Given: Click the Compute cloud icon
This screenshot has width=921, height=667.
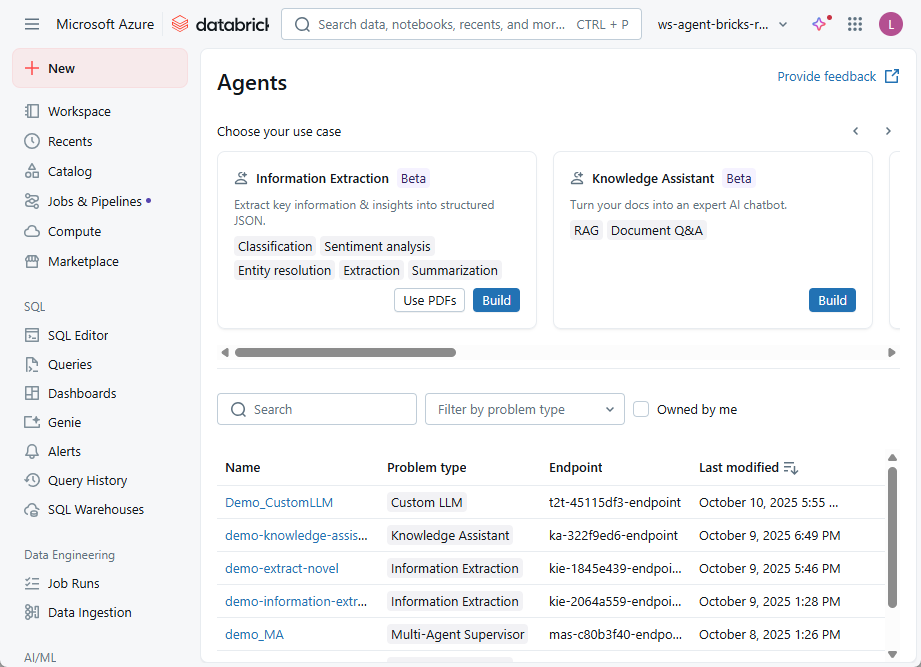Looking at the screenshot, I should click(x=32, y=231).
